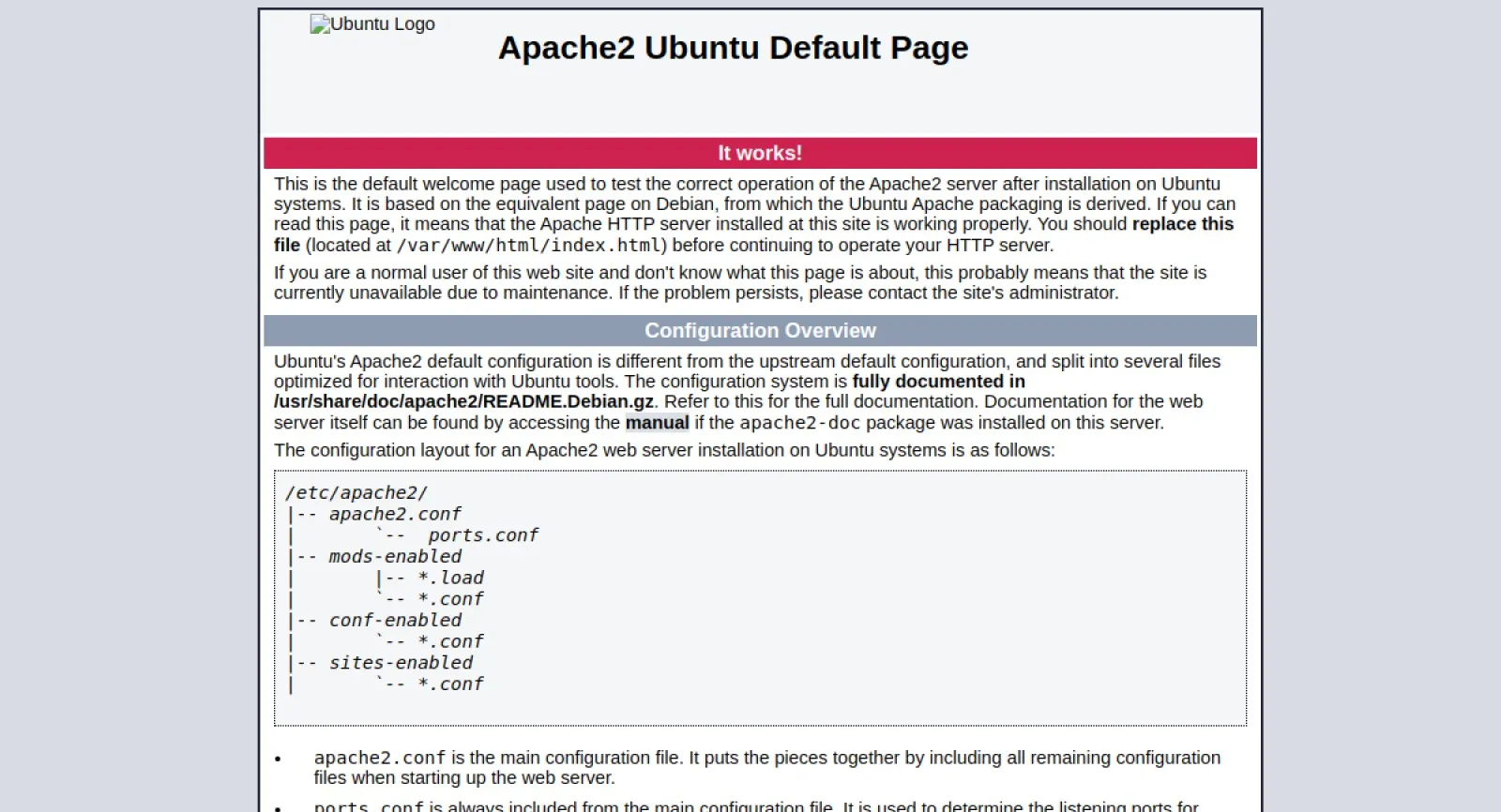Click the apache2-doc package name
The width and height of the screenshot is (1501, 812).
[799, 423]
